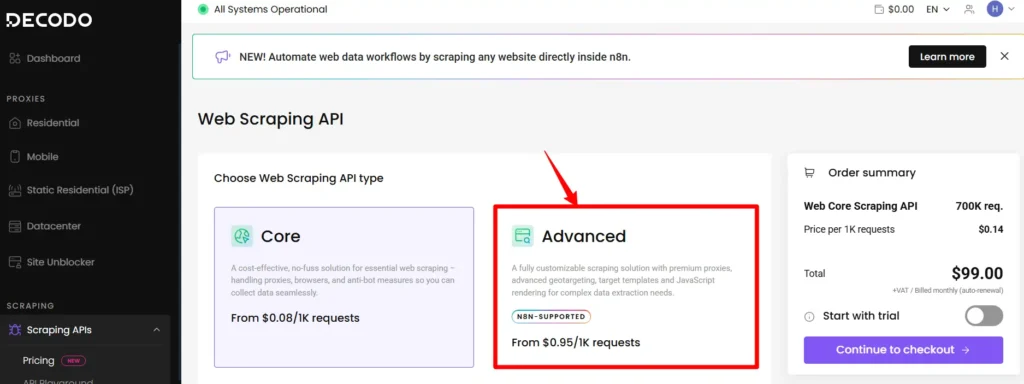Click the Learn more button
The width and height of the screenshot is (1024, 384).
click(x=947, y=57)
